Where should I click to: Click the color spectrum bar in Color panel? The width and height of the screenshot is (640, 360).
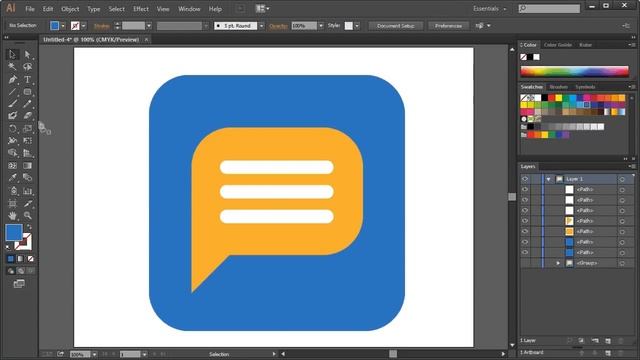point(574,71)
